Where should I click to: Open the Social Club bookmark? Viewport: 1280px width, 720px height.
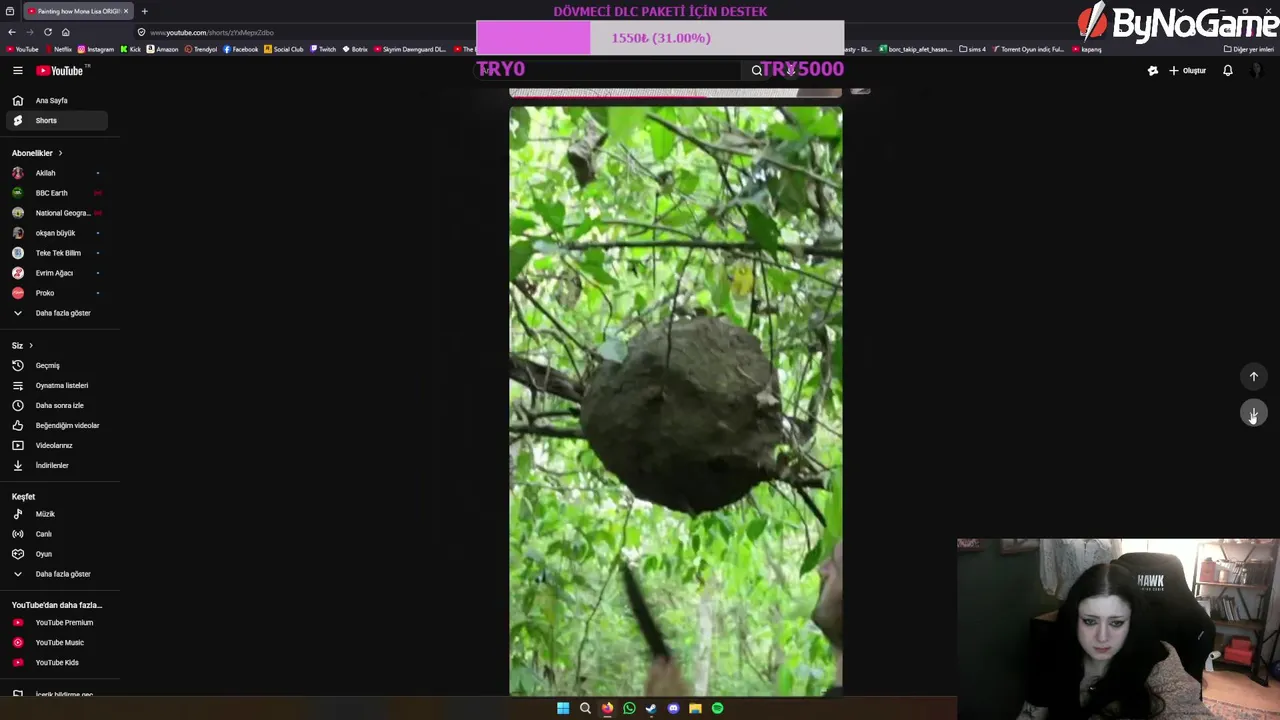[284, 49]
